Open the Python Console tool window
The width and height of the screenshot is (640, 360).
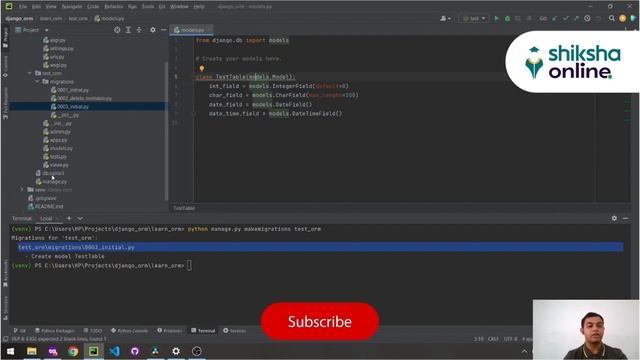[x=129, y=331]
